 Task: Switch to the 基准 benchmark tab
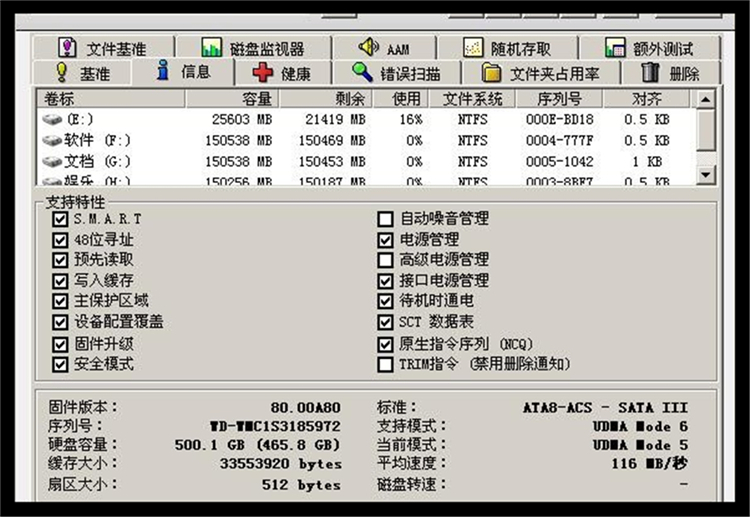coord(83,73)
